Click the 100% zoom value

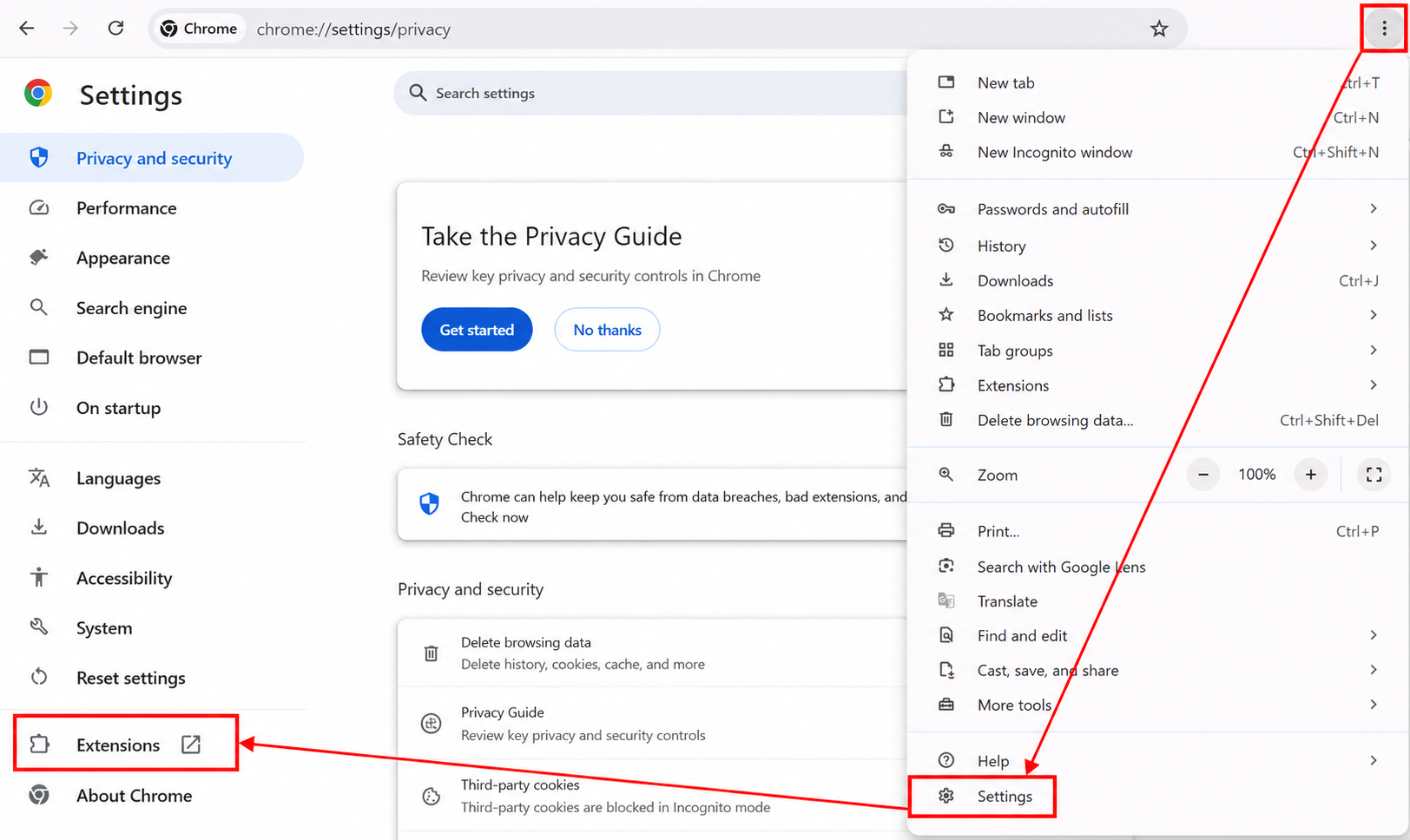click(x=1257, y=475)
